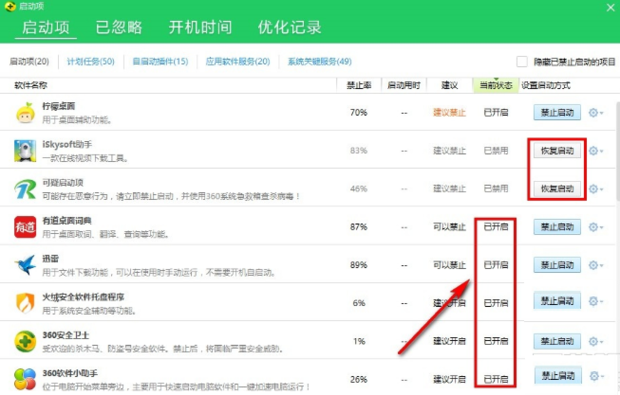This screenshot has height=395, width=620.
Task: Click the 360安全卫士 icon
Action: [x=25, y=341]
